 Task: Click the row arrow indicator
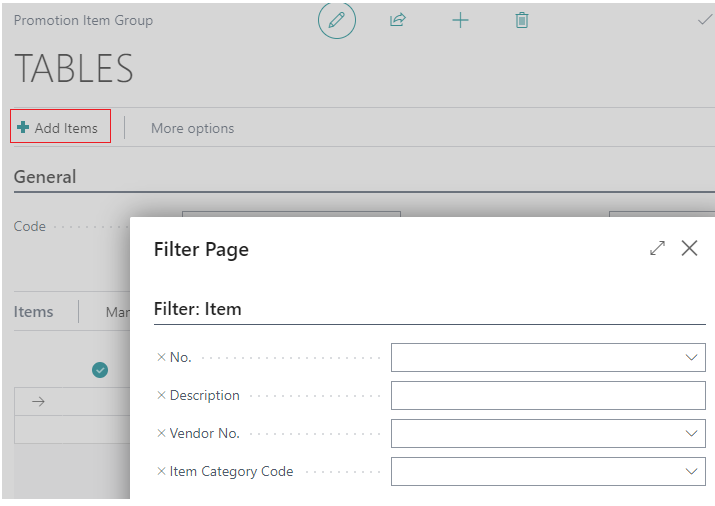[x=39, y=401]
